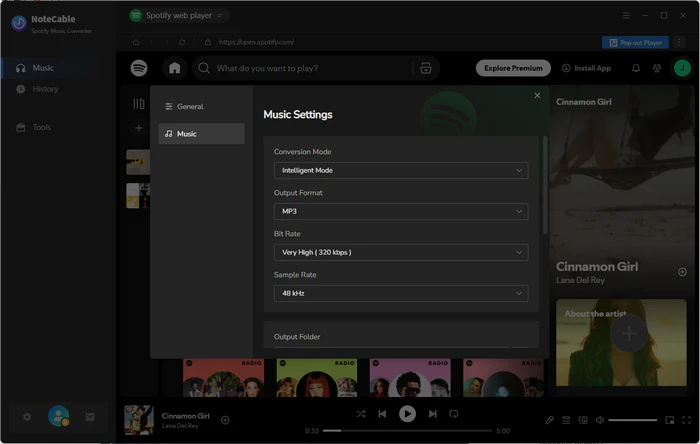The image size is (700, 444).
Task: Open the user profile avatar J
Action: pyautogui.click(x=682, y=68)
